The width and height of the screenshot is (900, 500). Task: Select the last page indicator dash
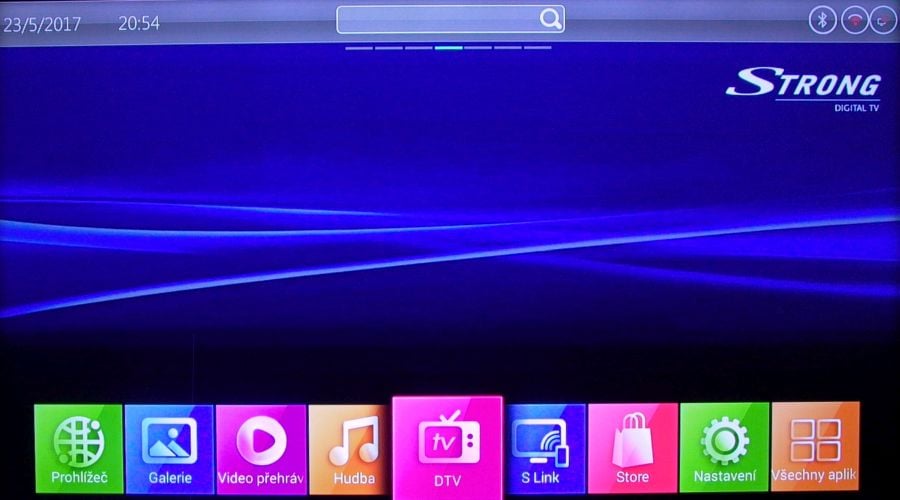(x=538, y=48)
